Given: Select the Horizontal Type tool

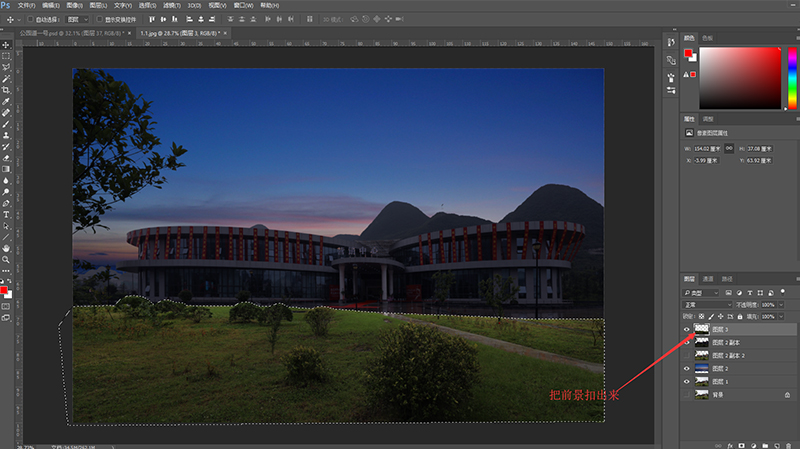Looking at the screenshot, I should 6,214.
